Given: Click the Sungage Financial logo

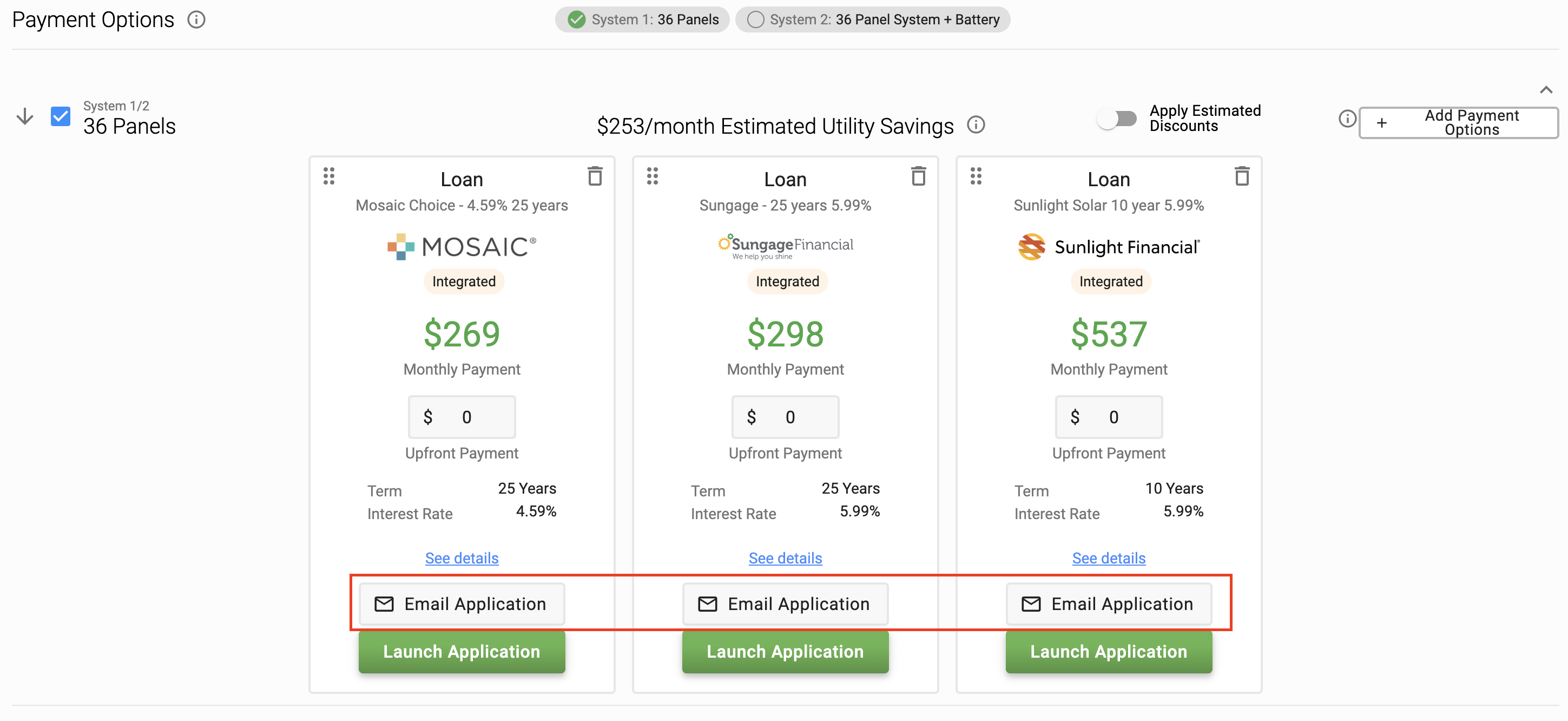Looking at the screenshot, I should (785, 246).
